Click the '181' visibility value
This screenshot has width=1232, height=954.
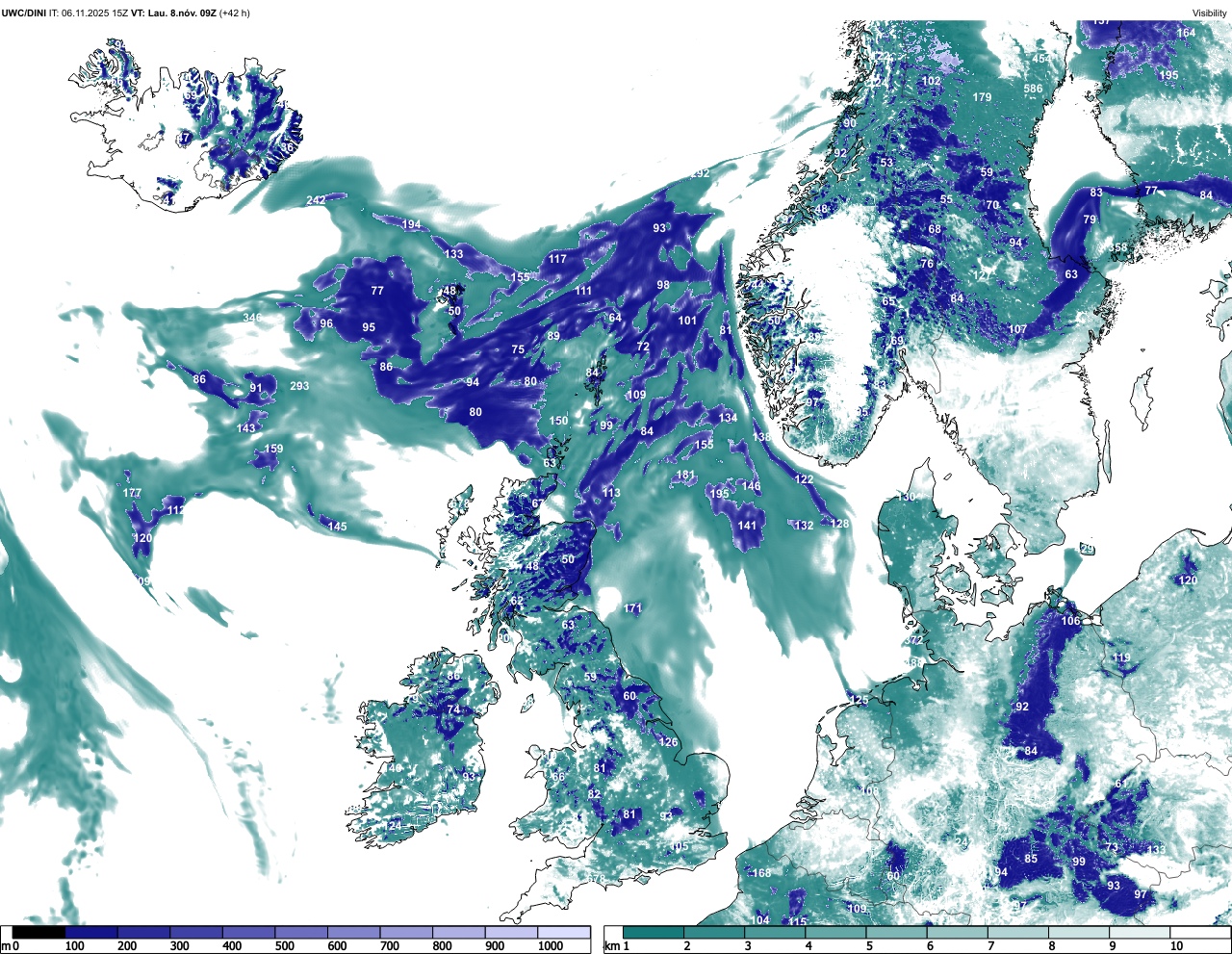[x=685, y=475]
